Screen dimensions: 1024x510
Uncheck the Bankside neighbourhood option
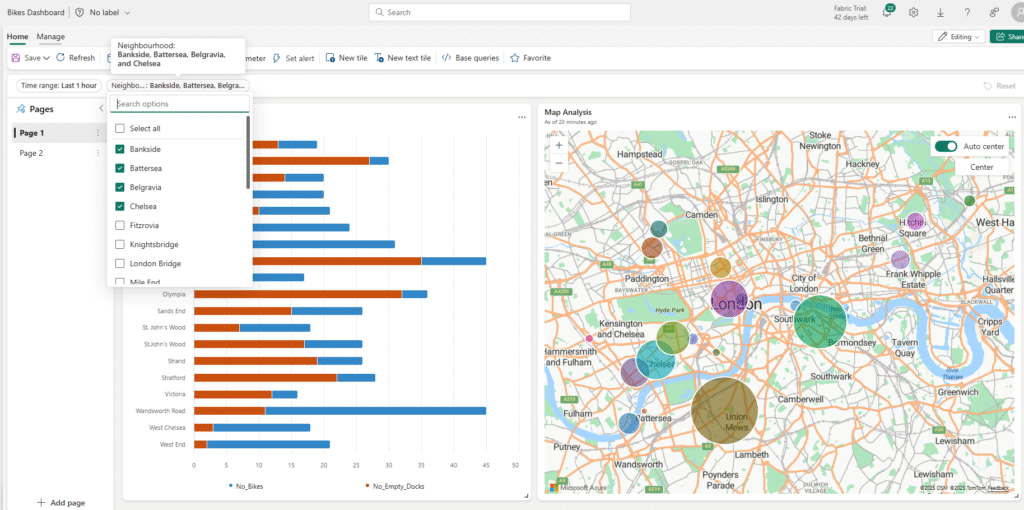(120, 149)
